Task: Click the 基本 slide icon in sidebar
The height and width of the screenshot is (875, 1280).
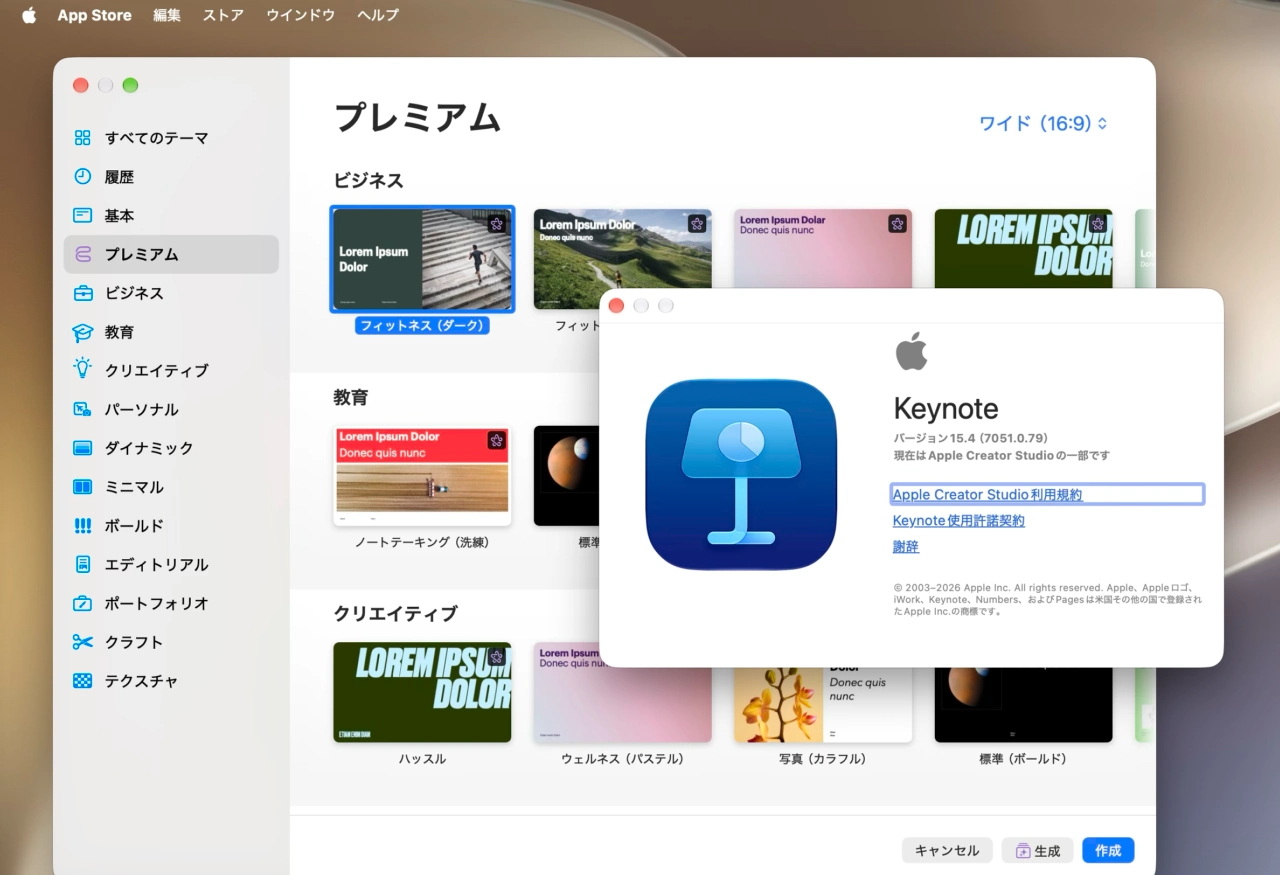Action: (82, 215)
